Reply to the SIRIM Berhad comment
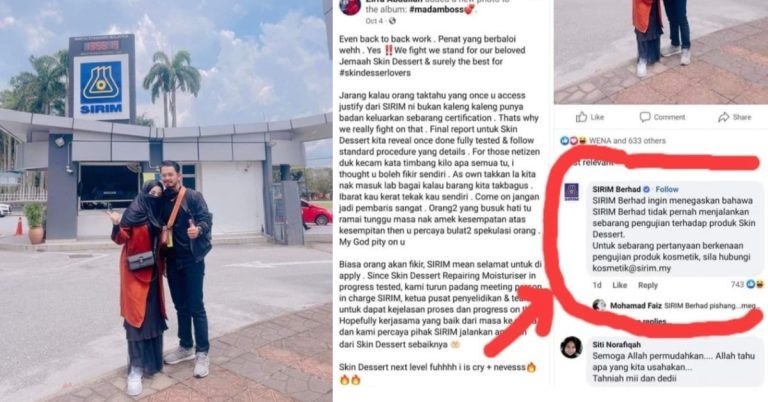 point(648,285)
